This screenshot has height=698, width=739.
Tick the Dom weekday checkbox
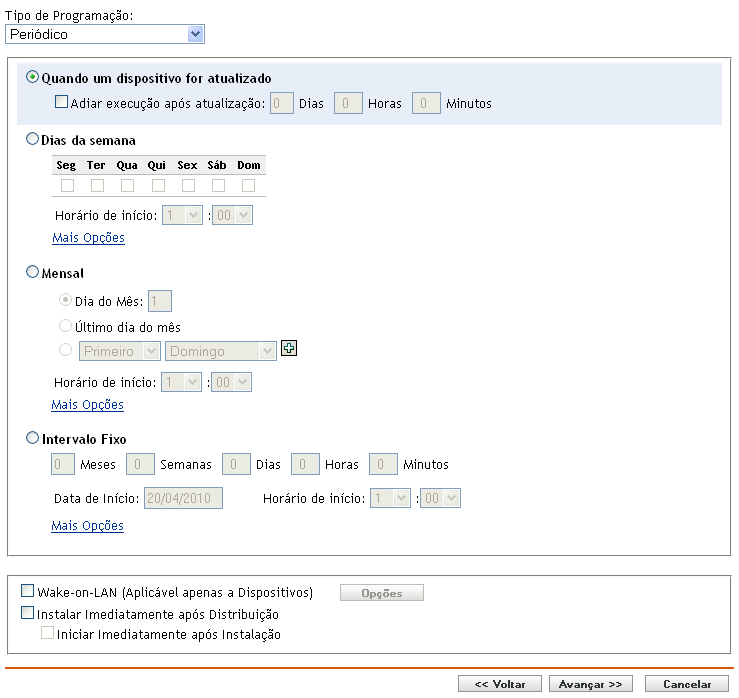point(248,185)
